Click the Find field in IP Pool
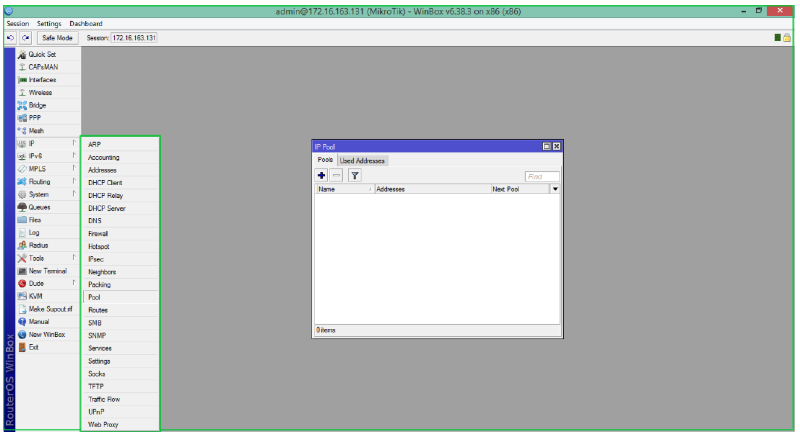Viewport: 800px width, 437px height. coord(542,176)
